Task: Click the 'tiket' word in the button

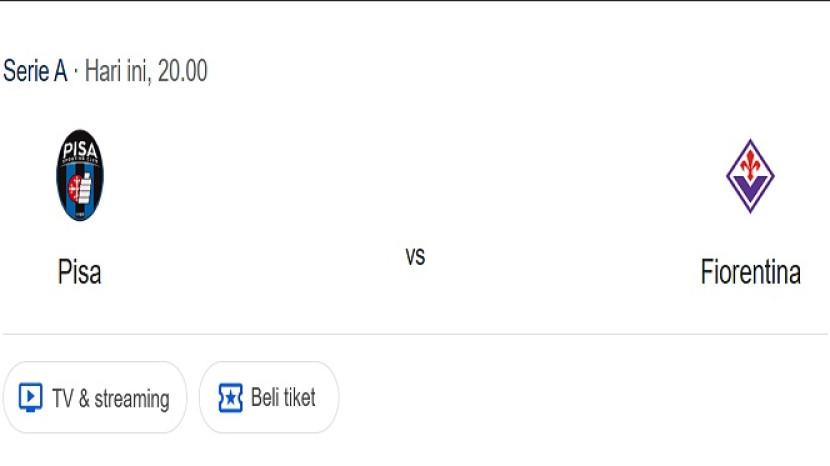Action: click(x=300, y=398)
